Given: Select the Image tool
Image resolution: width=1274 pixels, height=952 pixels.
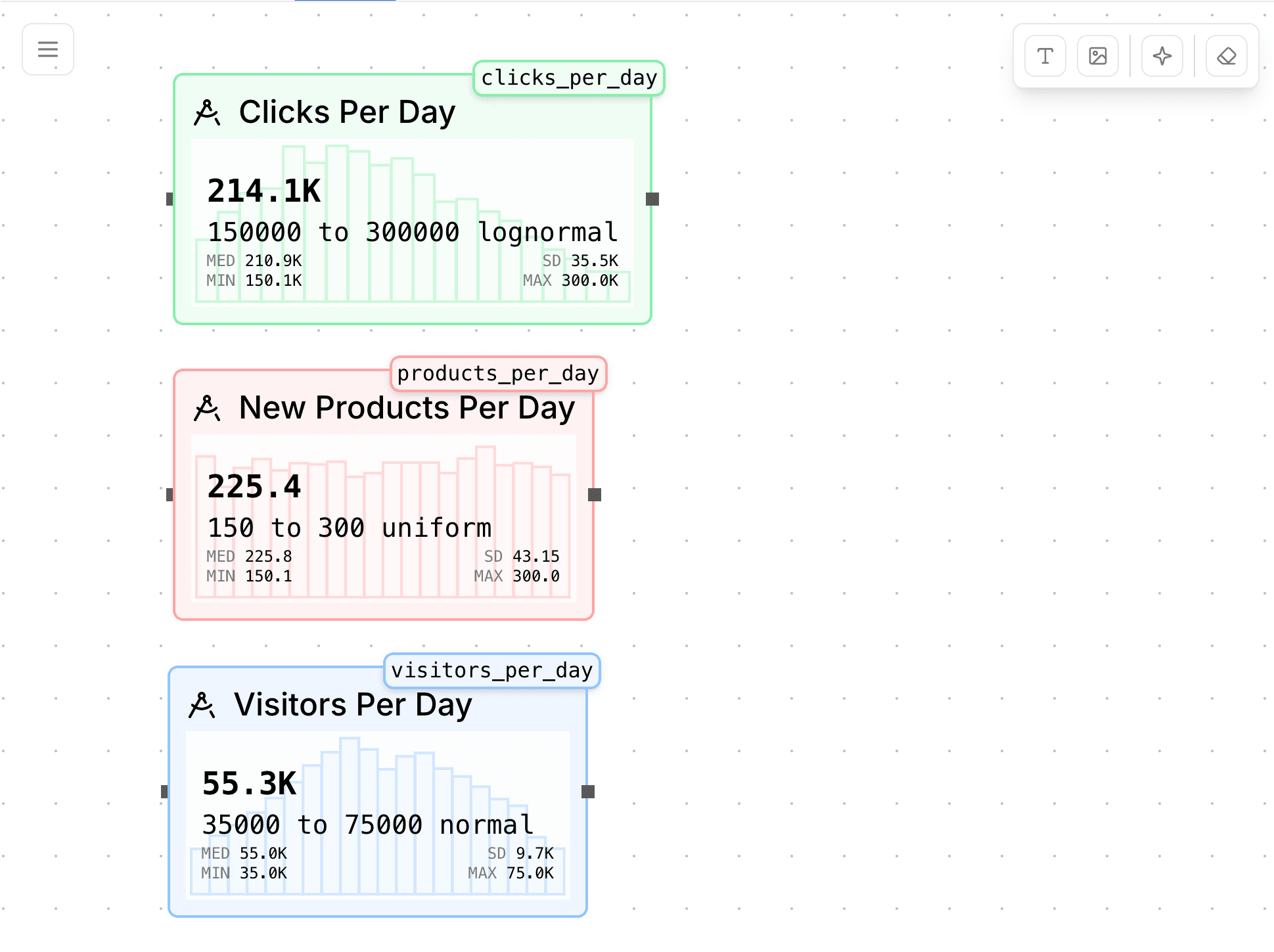Looking at the screenshot, I should pos(1097,56).
